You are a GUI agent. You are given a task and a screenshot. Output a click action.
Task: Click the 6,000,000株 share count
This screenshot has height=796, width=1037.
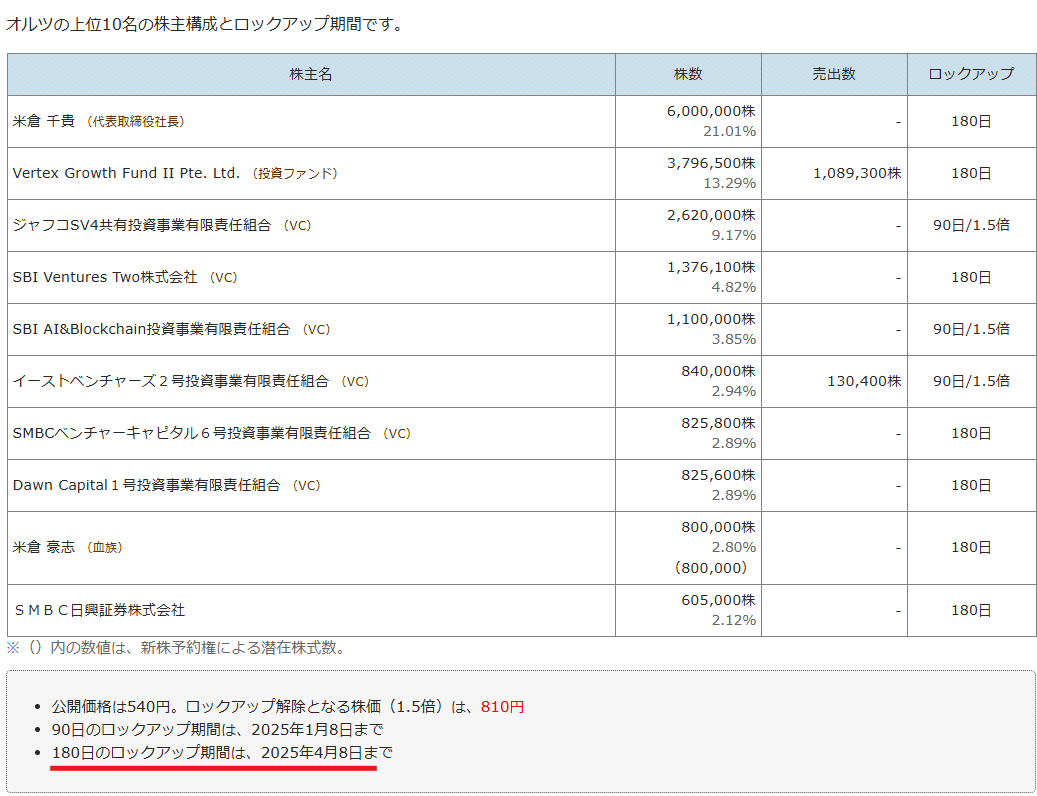tap(711, 111)
